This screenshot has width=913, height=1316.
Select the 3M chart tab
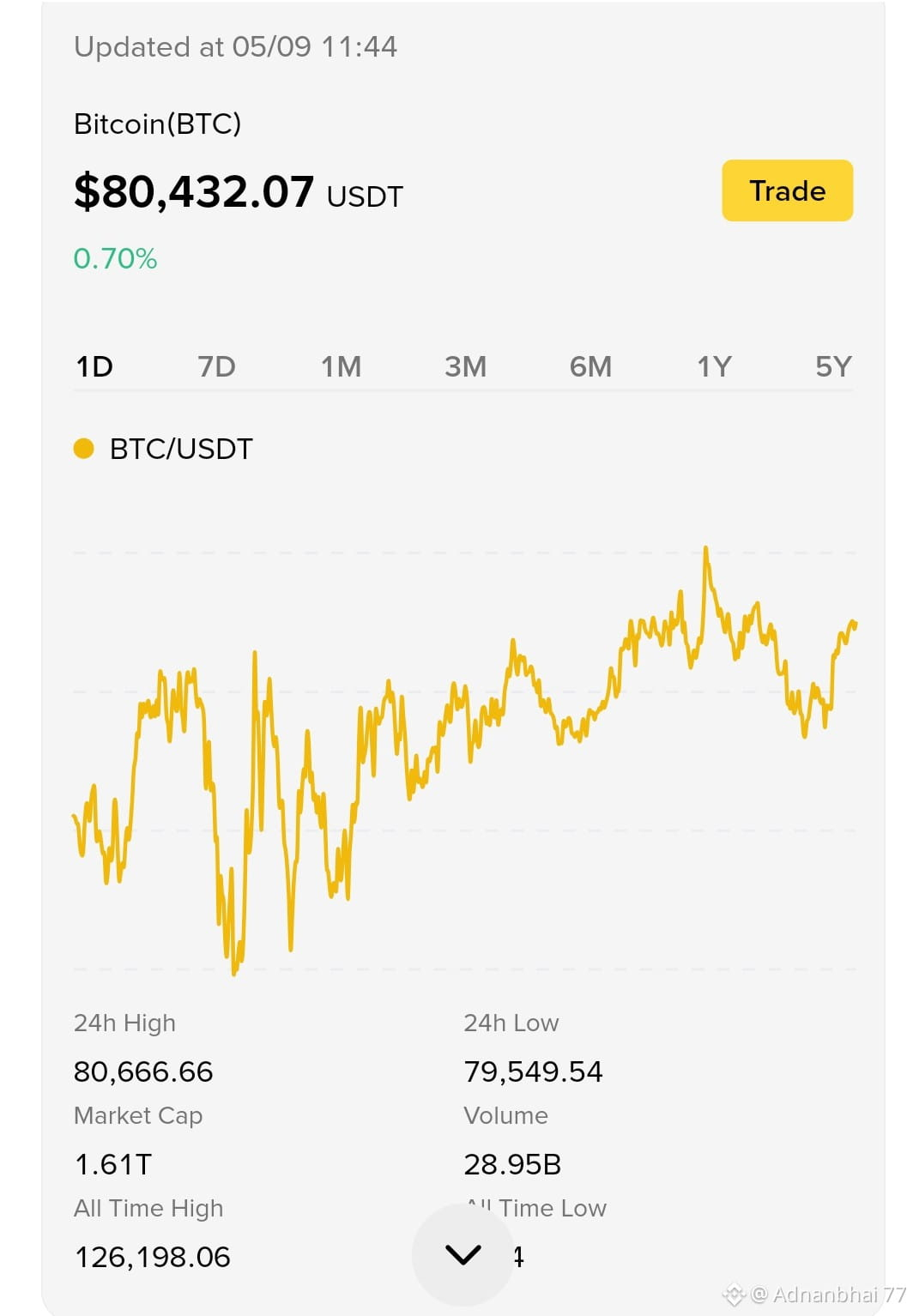point(465,367)
